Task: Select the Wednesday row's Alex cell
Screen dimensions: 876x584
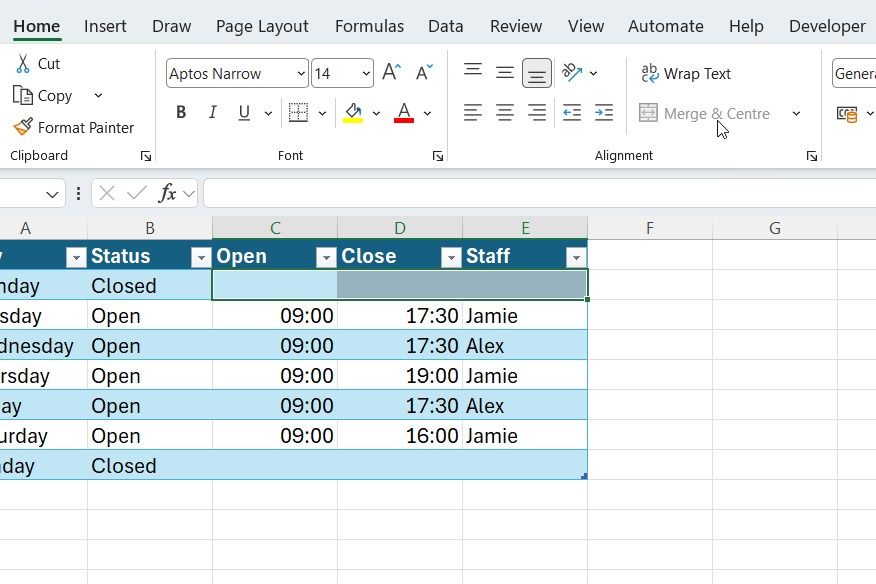Action: (525, 345)
